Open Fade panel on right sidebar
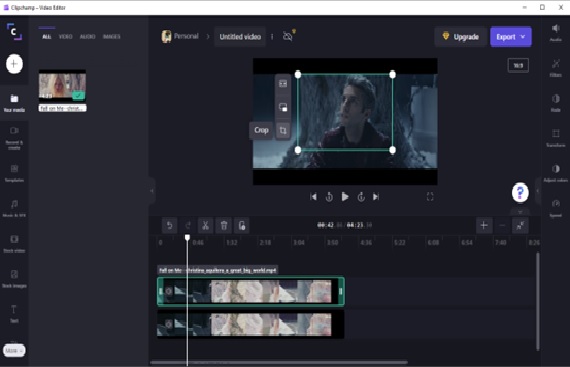The height and width of the screenshot is (367, 570). click(x=555, y=103)
